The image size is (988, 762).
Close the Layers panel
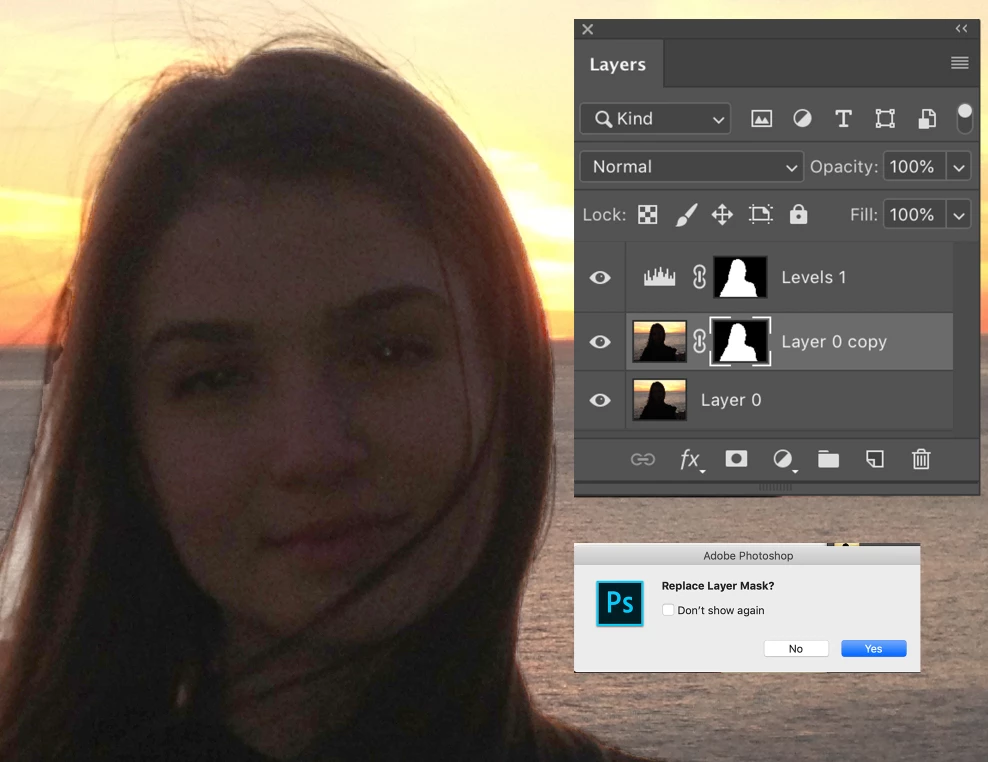click(x=588, y=29)
